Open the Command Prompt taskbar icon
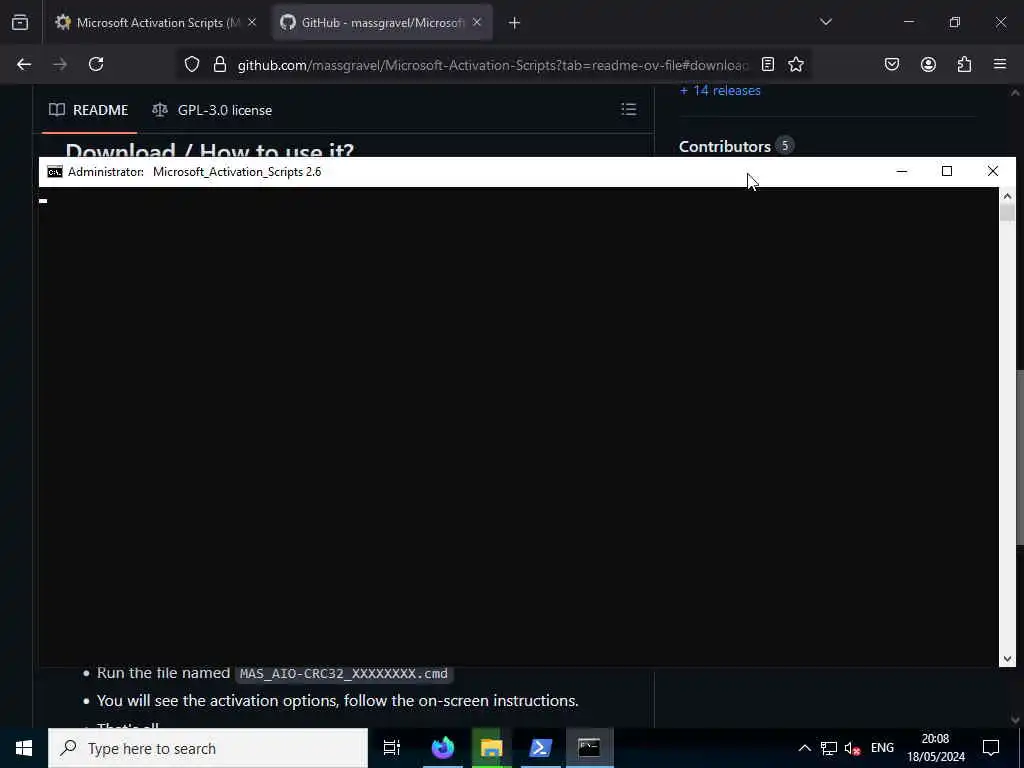The height and width of the screenshot is (768, 1024). click(589, 748)
